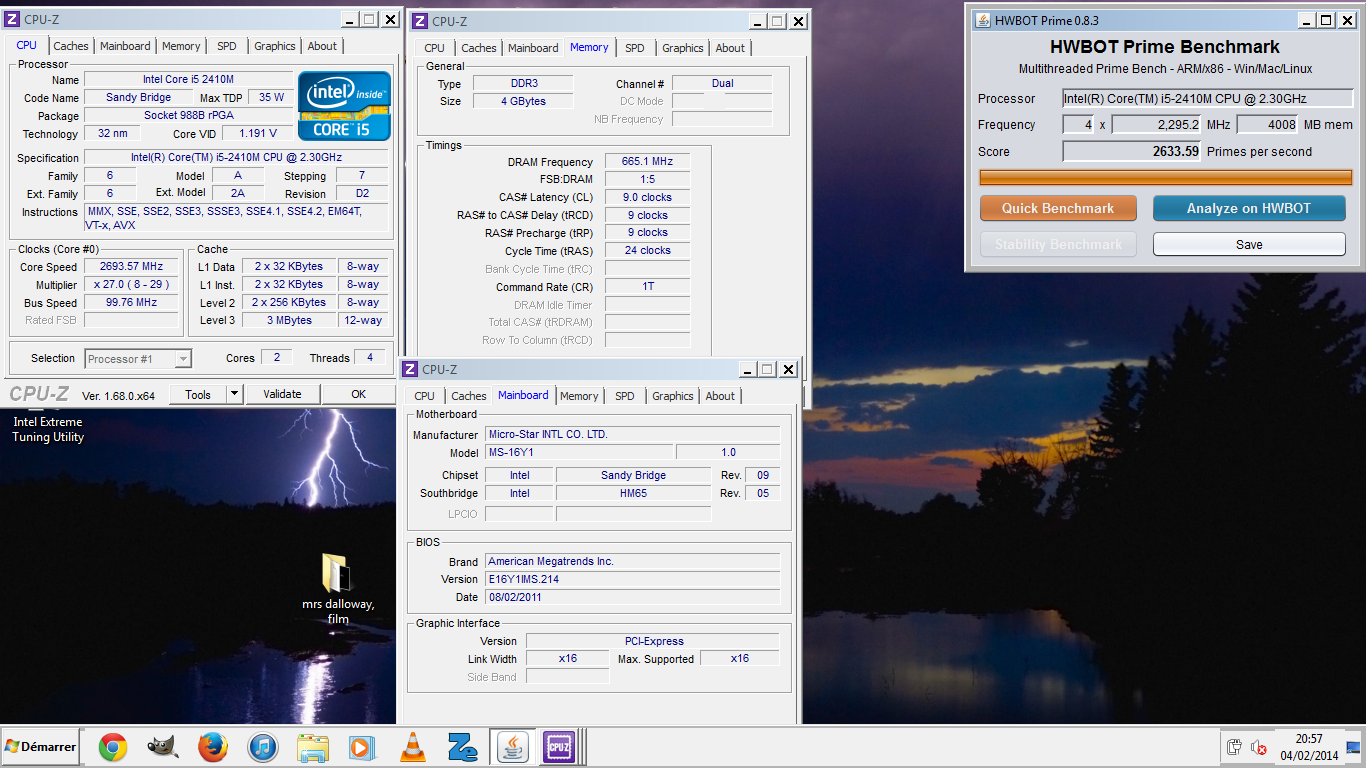Select Memory tab in Mainboard window
1366x768 pixels.
click(579, 396)
